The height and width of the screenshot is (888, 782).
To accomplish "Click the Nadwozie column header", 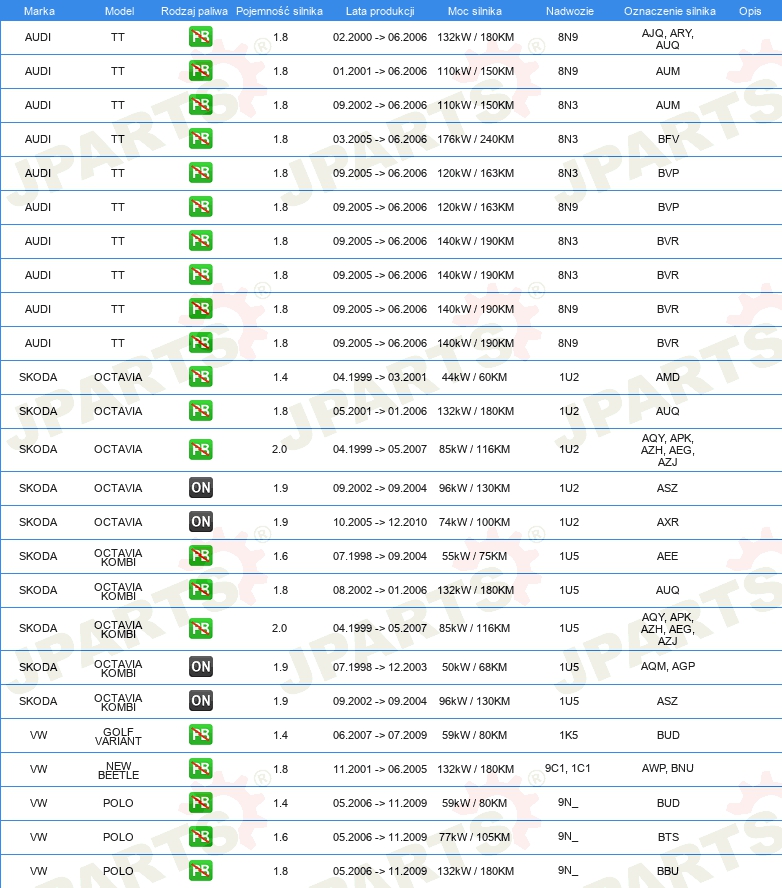I will [x=570, y=11].
